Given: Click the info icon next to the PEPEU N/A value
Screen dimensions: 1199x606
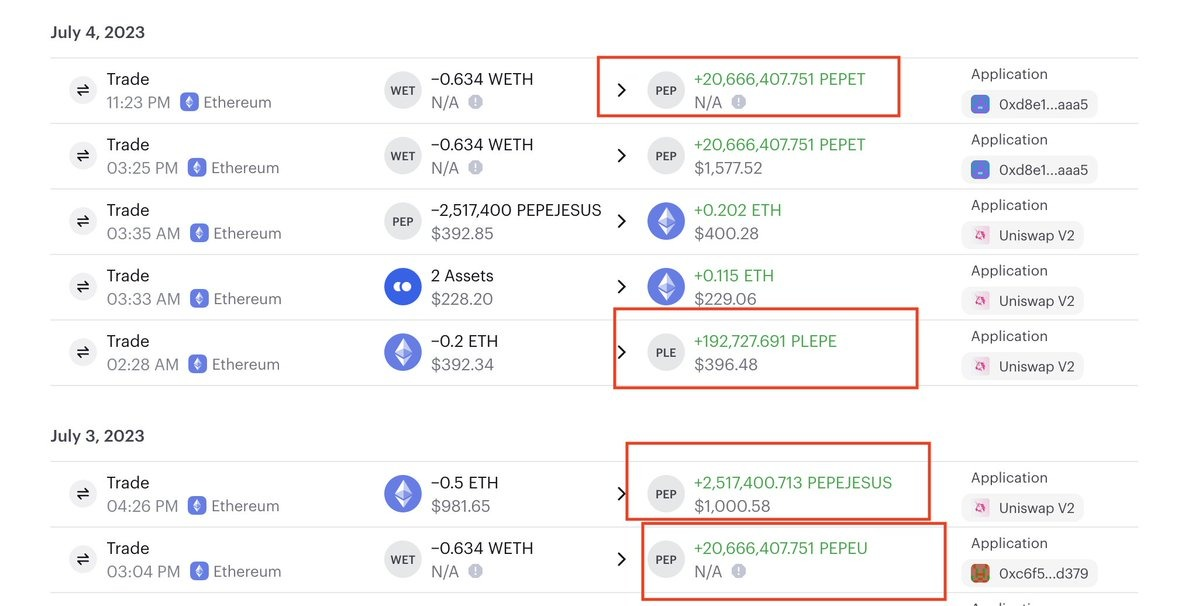Looking at the screenshot, I should coord(739,572).
